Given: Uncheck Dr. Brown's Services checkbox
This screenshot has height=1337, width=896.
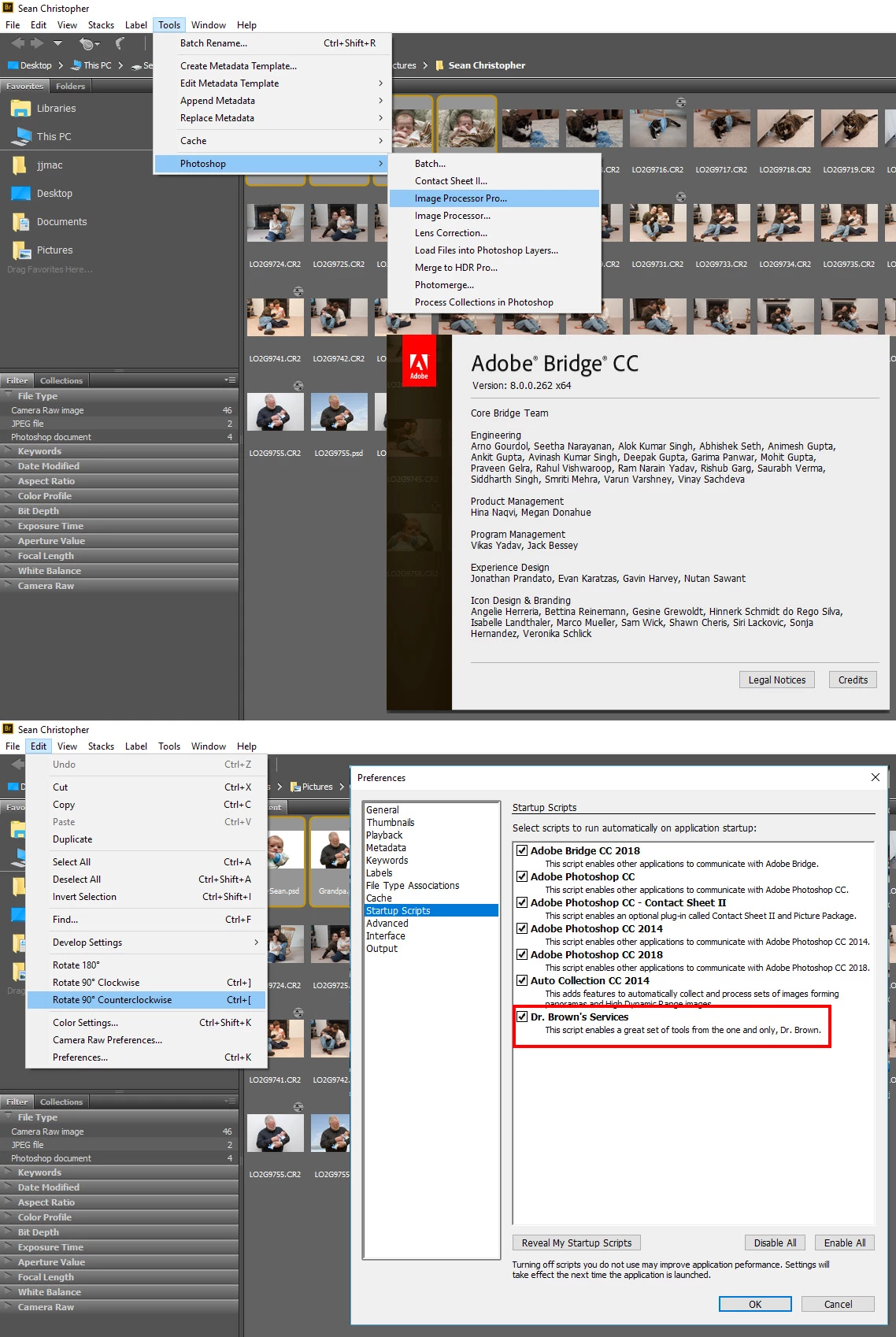Looking at the screenshot, I should click(521, 1017).
